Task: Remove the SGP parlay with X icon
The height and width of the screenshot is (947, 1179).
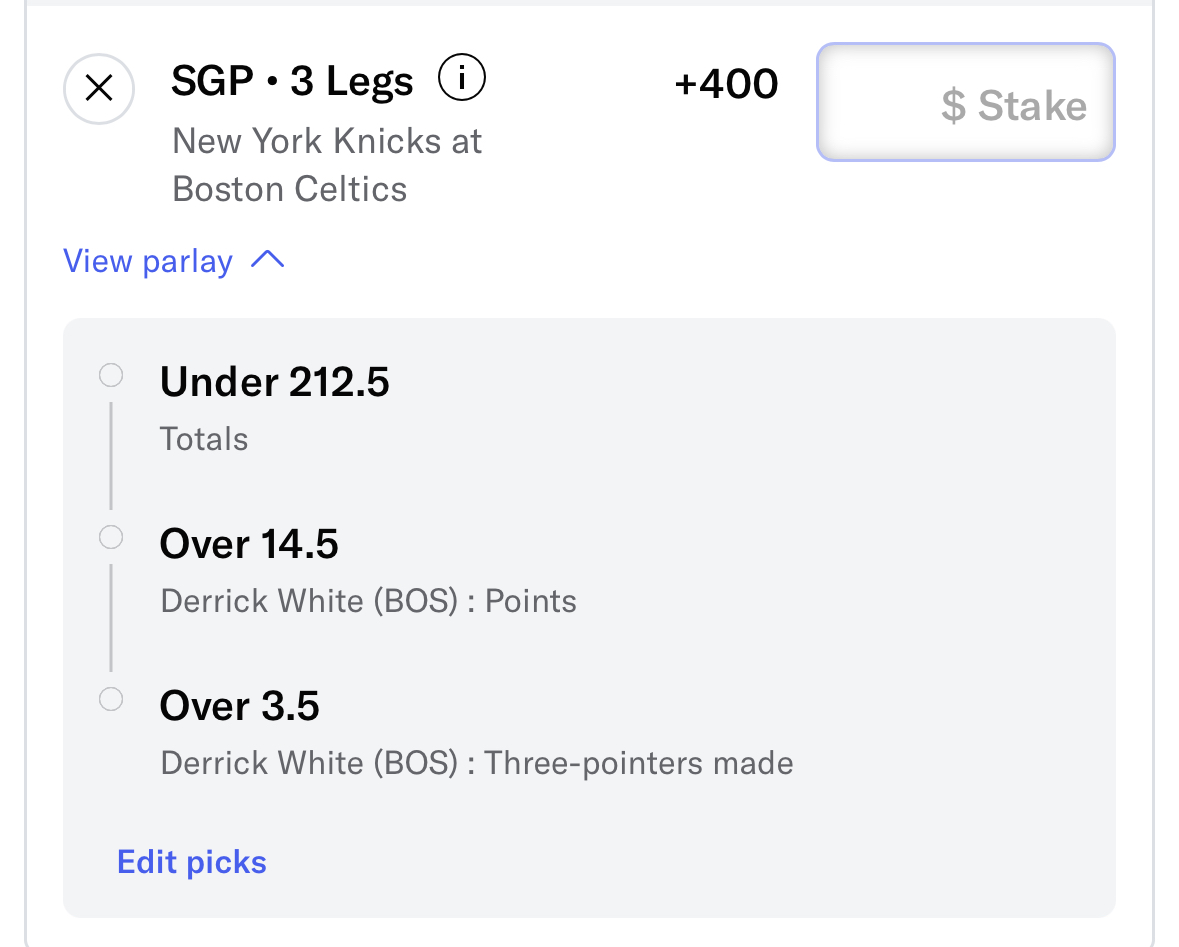Action: (98, 89)
